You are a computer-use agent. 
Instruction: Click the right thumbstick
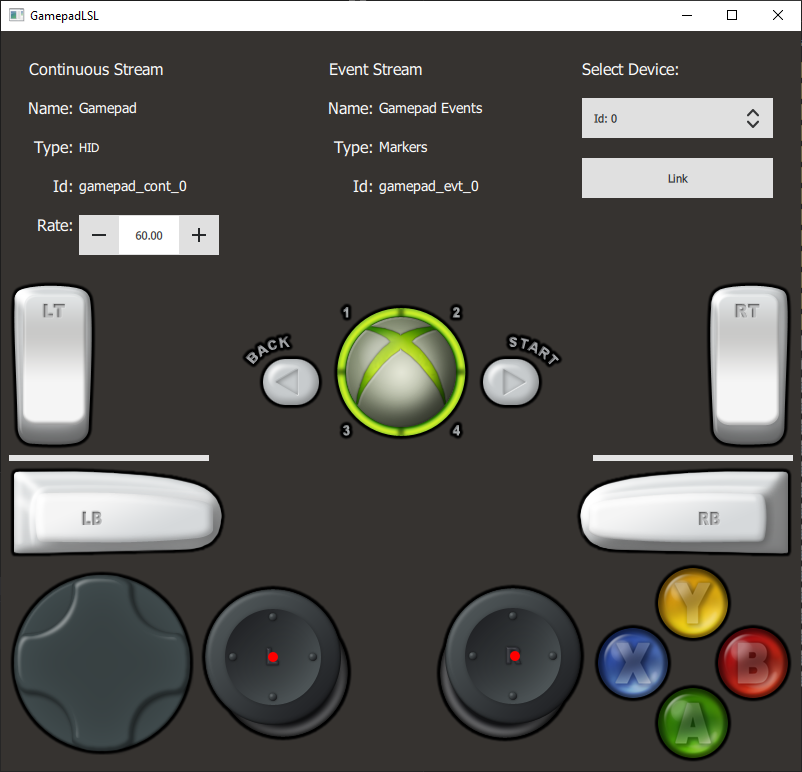tap(511, 662)
